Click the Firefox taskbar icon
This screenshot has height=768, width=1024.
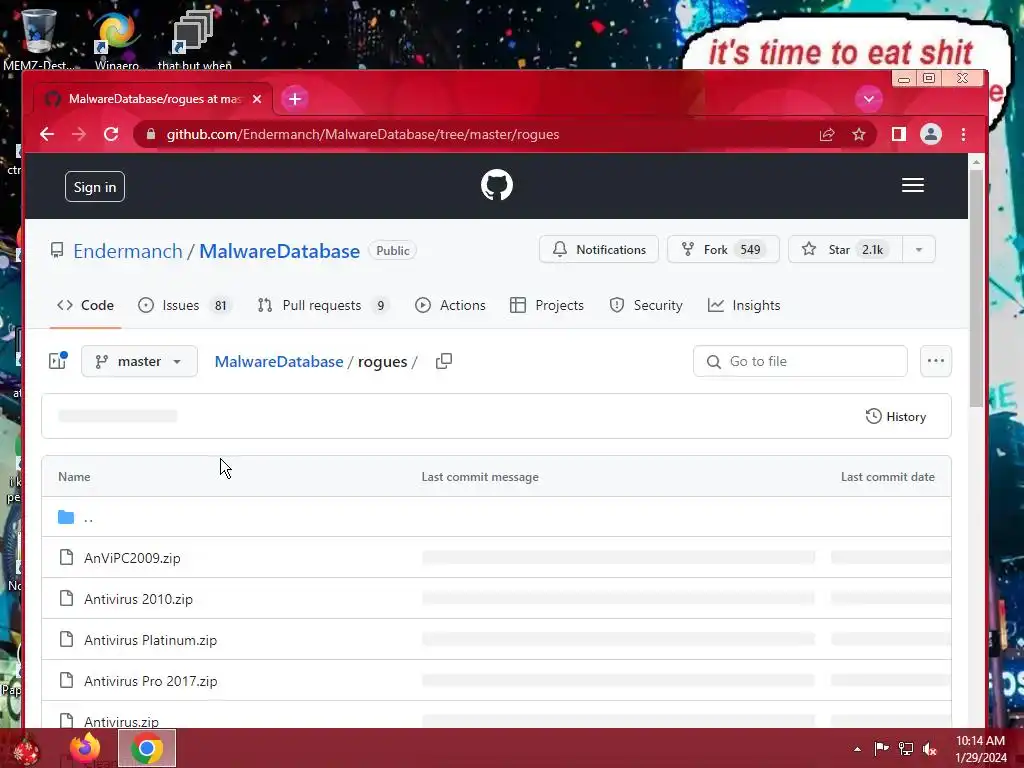tap(85, 748)
